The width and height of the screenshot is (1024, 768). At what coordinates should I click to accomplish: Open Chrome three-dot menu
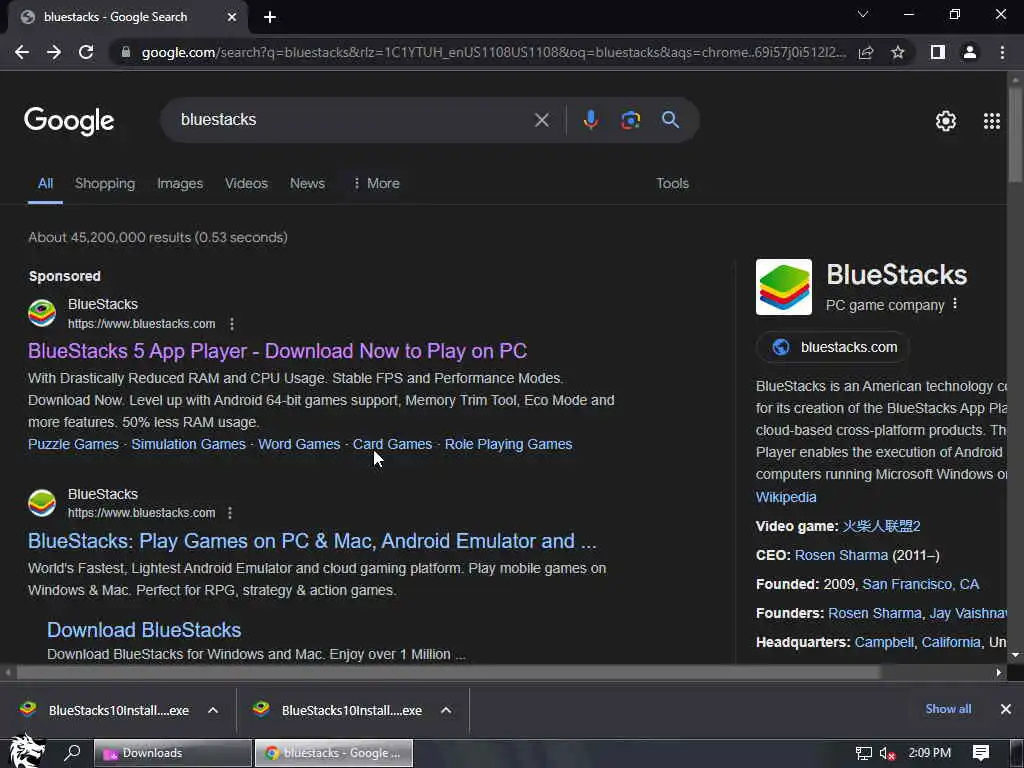coord(1002,52)
